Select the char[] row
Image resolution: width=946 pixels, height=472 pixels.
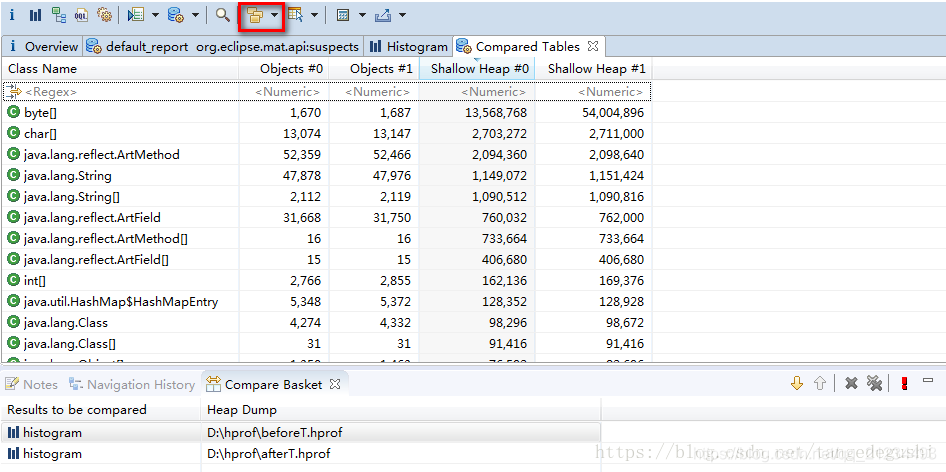coord(327,133)
